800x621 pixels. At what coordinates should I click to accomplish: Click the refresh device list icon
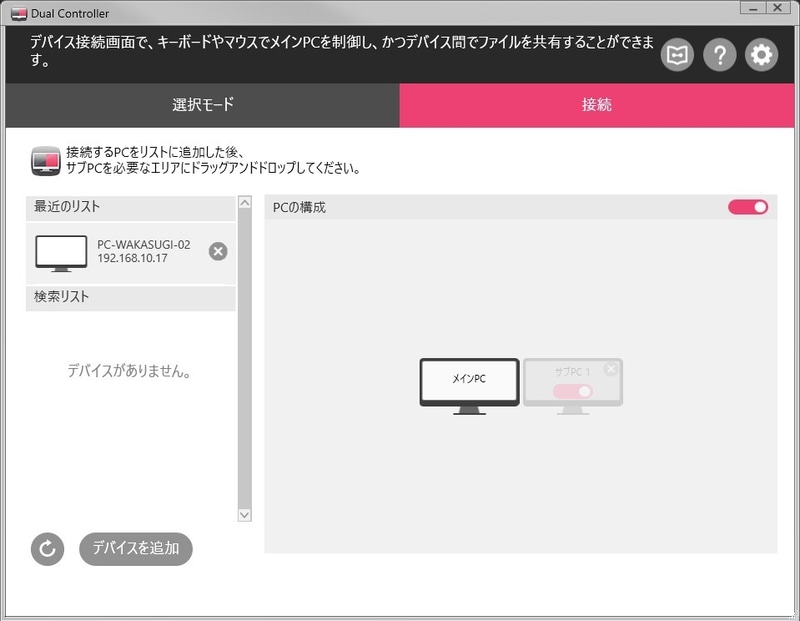point(47,549)
